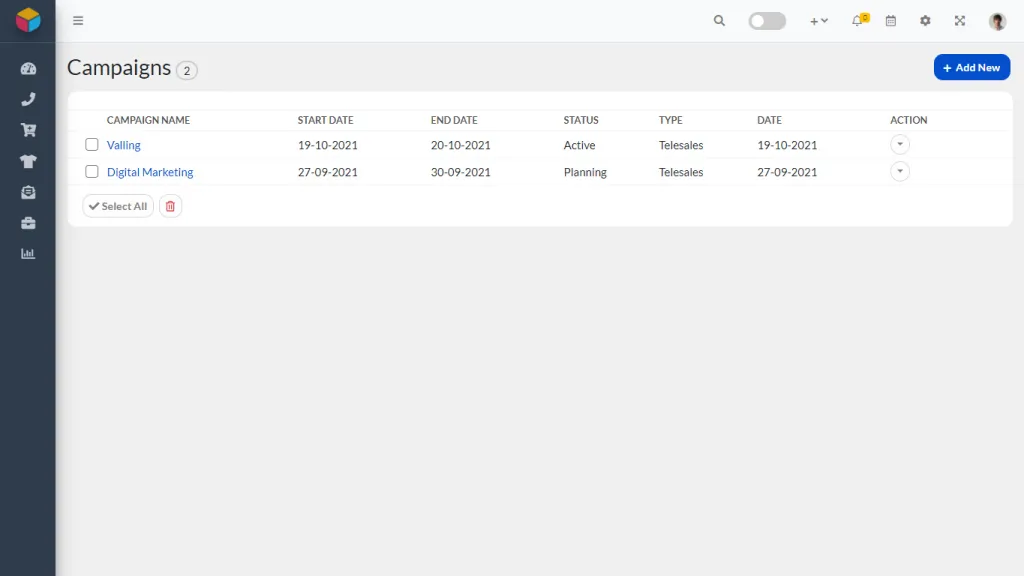Expand the plus quick-add dropdown

tap(819, 21)
